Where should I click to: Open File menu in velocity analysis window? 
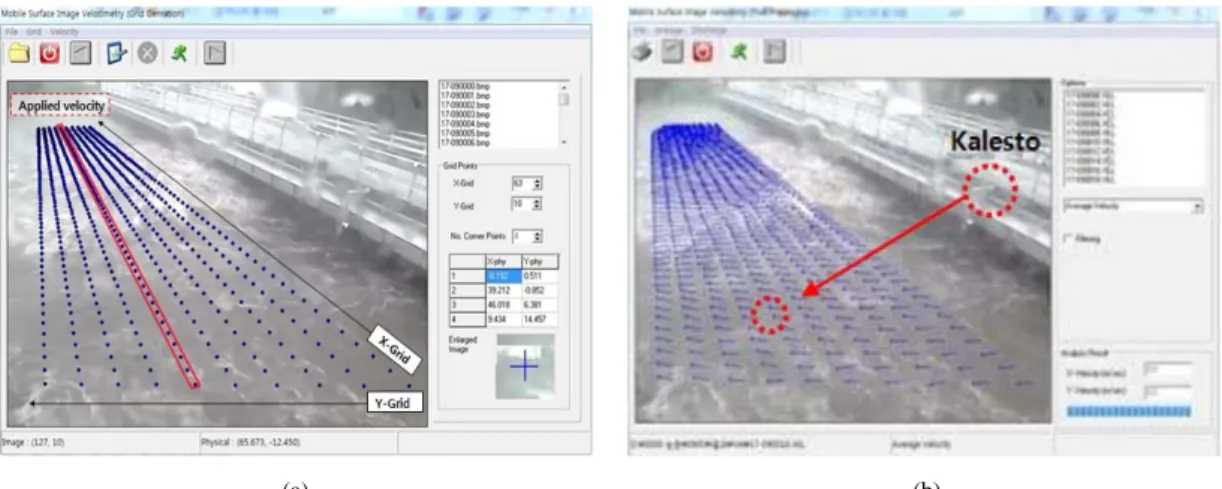640,31
